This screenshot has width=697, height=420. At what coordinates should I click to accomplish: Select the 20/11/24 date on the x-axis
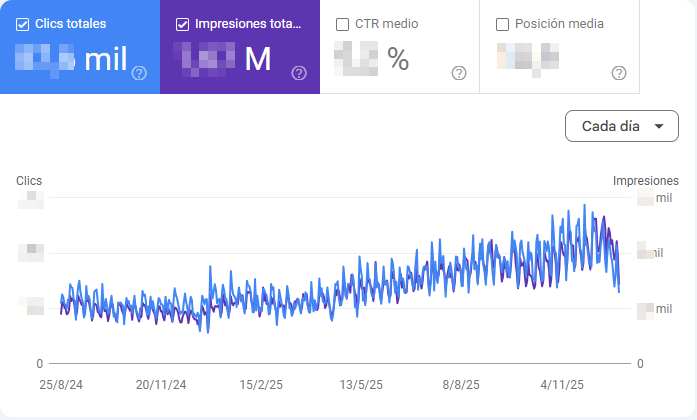(x=160, y=385)
